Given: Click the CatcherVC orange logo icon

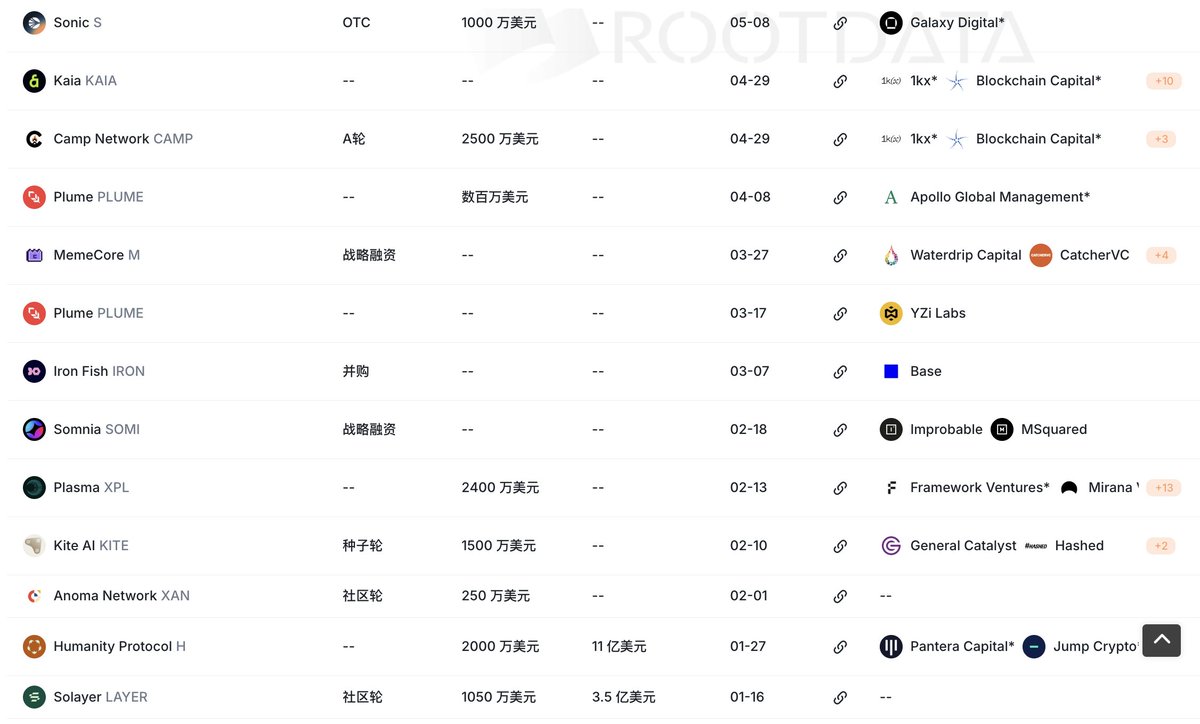Looking at the screenshot, I should [1041, 255].
